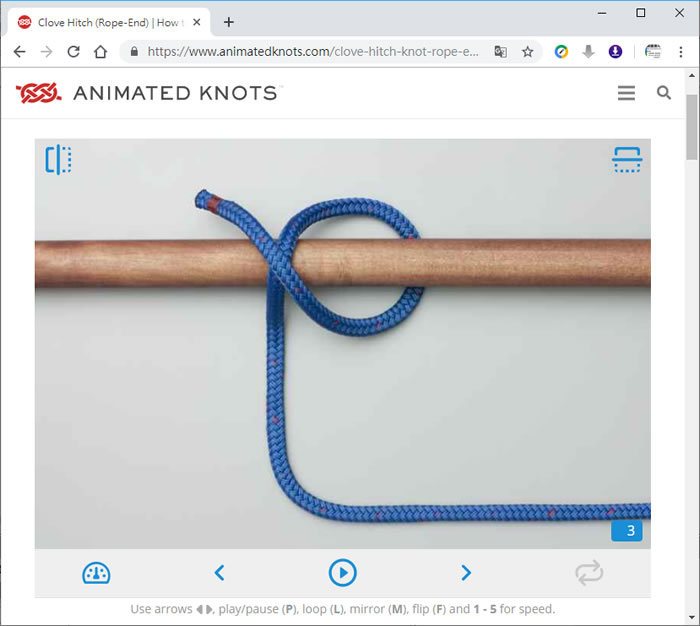Viewport: 700px width, 626px height.
Task: Click the ANIMATED KNOTS title text
Action: [x=175, y=93]
